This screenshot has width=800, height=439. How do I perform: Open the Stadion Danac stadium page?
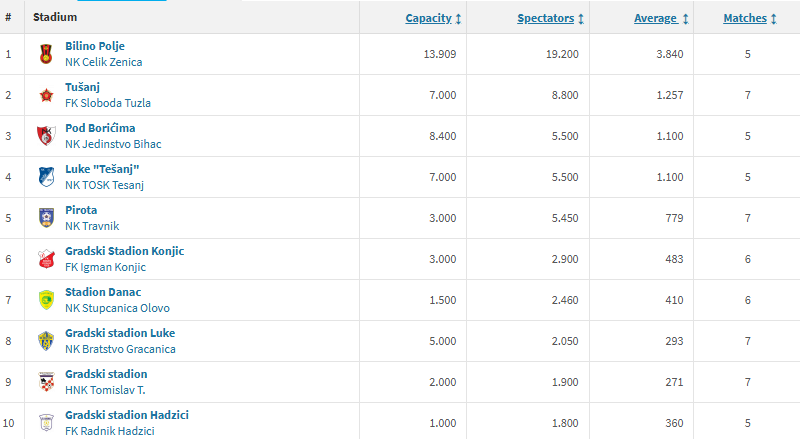[103, 292]
